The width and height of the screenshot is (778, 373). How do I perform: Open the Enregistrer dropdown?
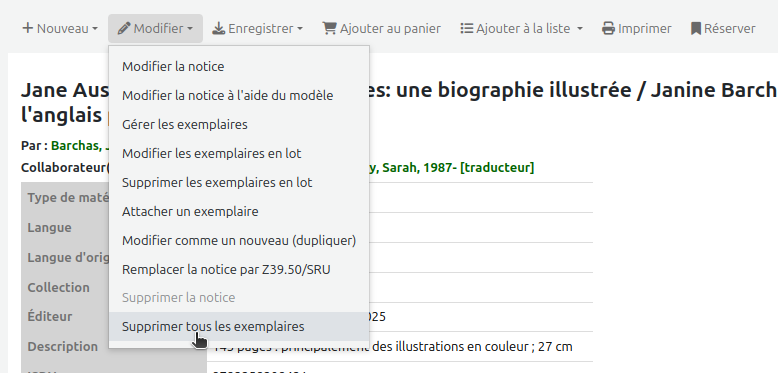tap(257, 28)
